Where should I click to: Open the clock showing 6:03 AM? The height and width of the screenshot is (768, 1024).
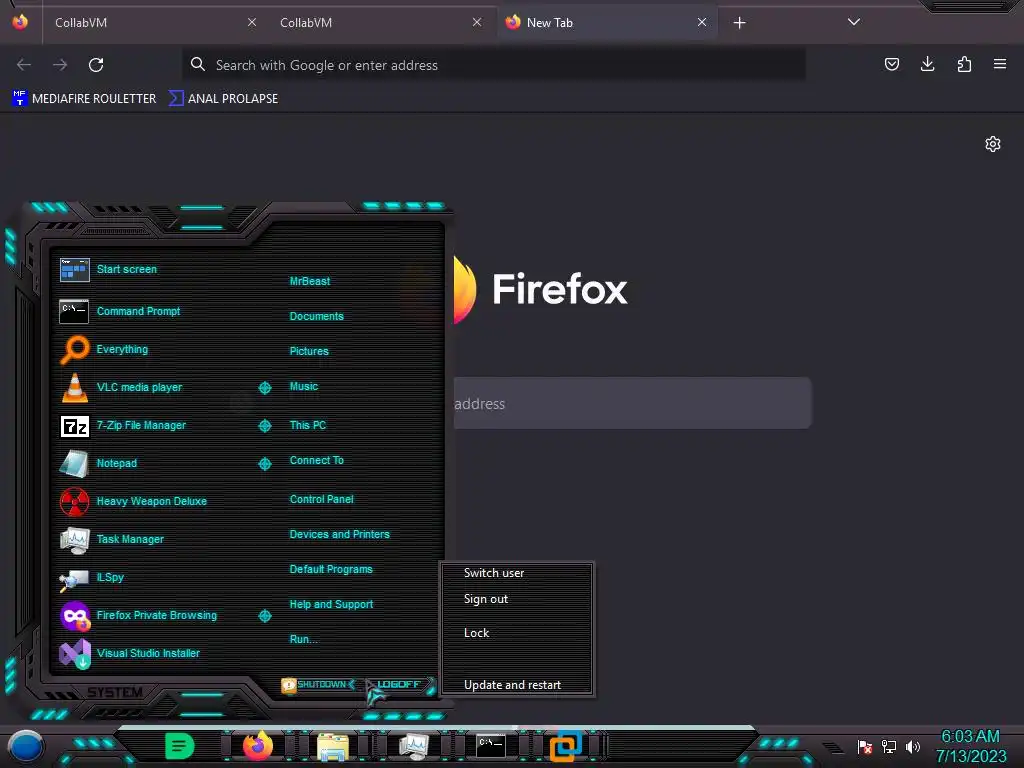pos(970,746)
